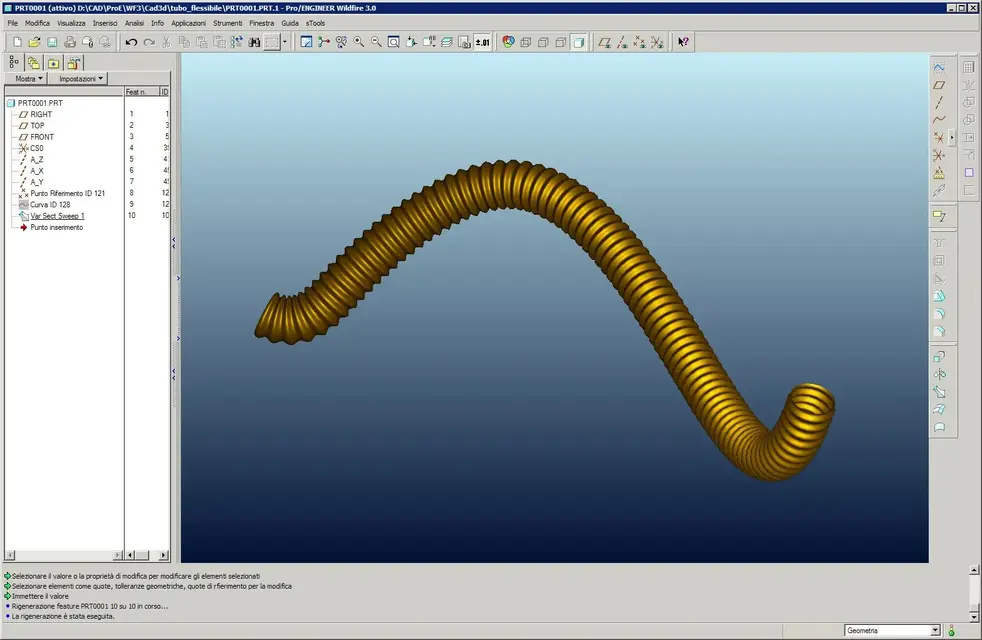The image size is (982, 640).
Task: Open the Inserisci menu
Action: coord(105,22)
